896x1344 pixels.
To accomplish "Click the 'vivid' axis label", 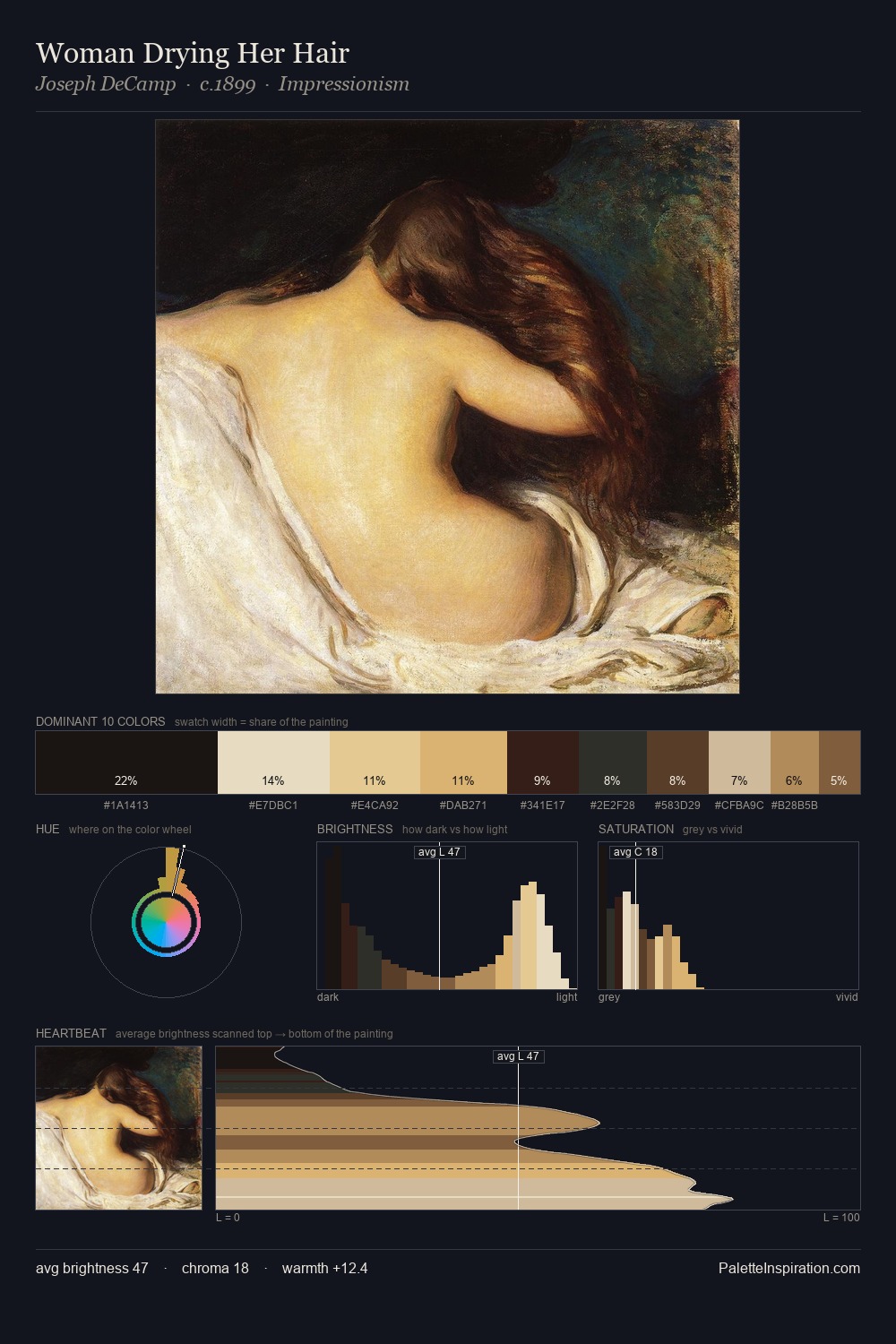I will coord(847,997).
